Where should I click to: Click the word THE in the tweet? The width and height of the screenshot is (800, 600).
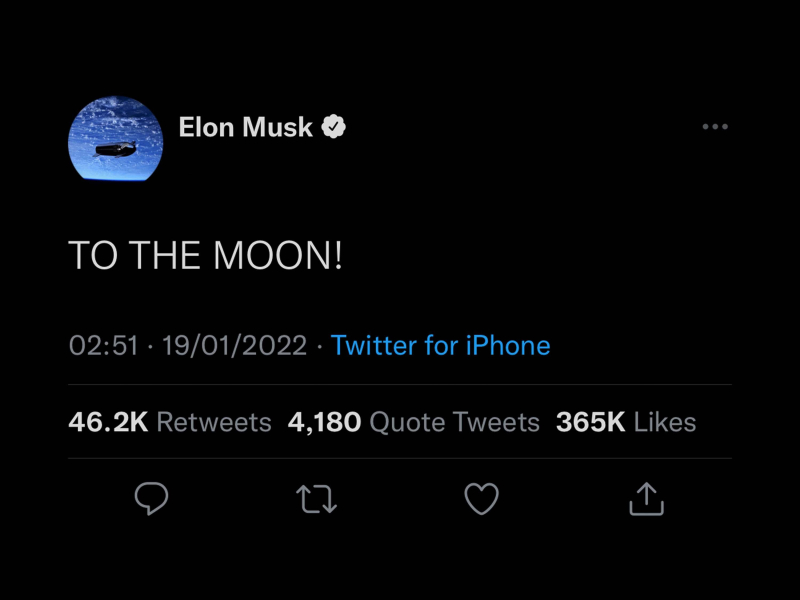tap(166, 256)
